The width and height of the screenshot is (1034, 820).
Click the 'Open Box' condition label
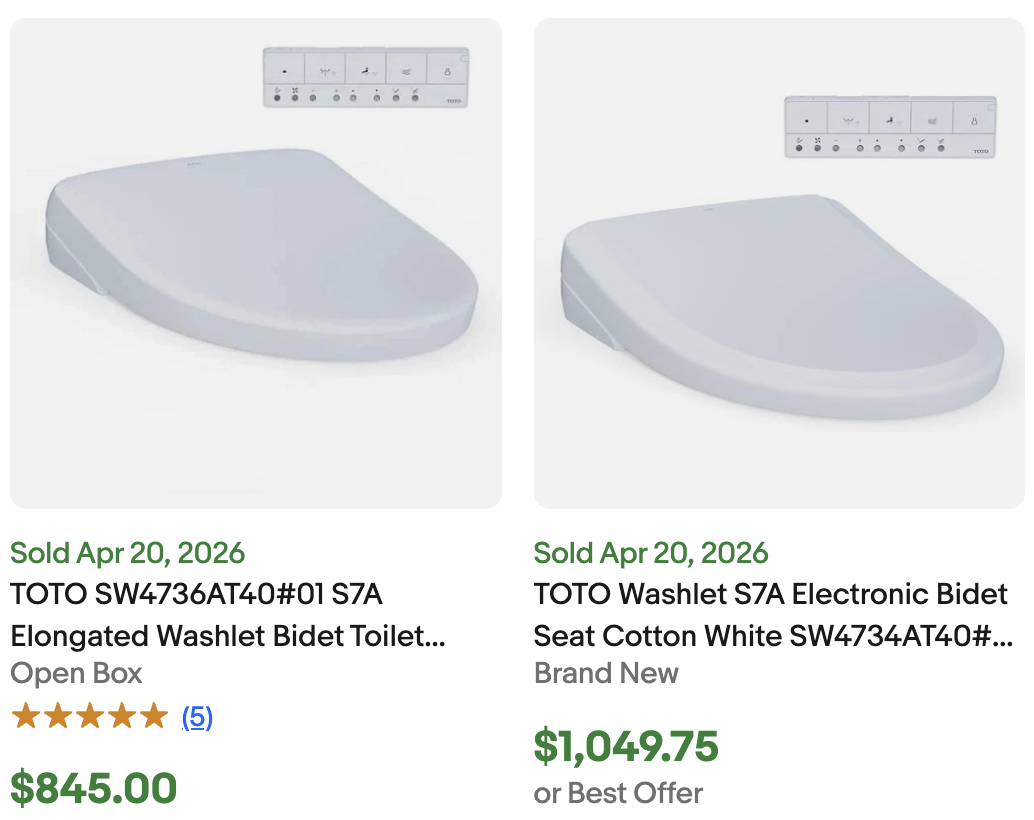coord(76,674)
